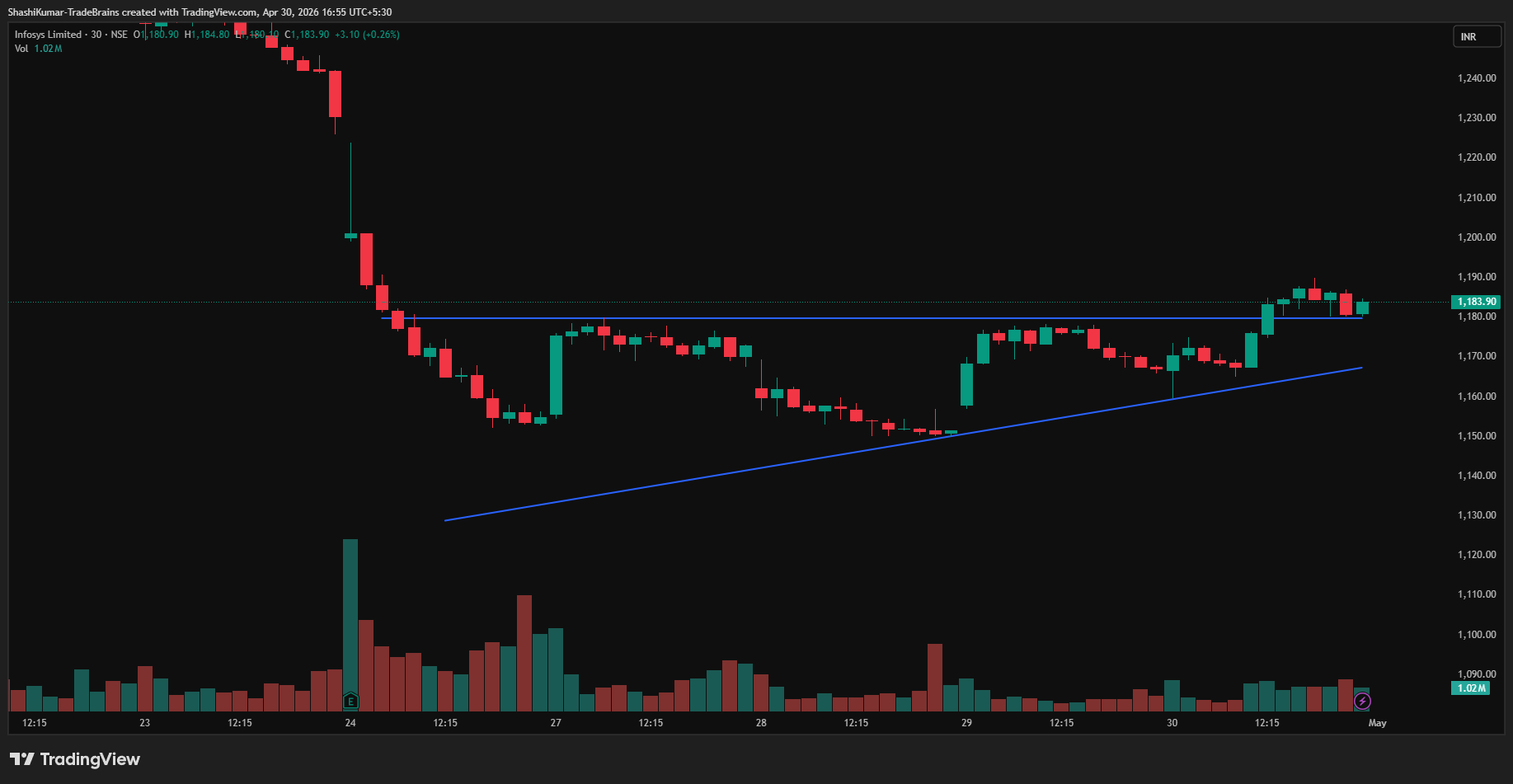The height and width of the screenshot is (784, 1513).
Task: Click the 24 date label on time axis
Action: click(350, 723)
